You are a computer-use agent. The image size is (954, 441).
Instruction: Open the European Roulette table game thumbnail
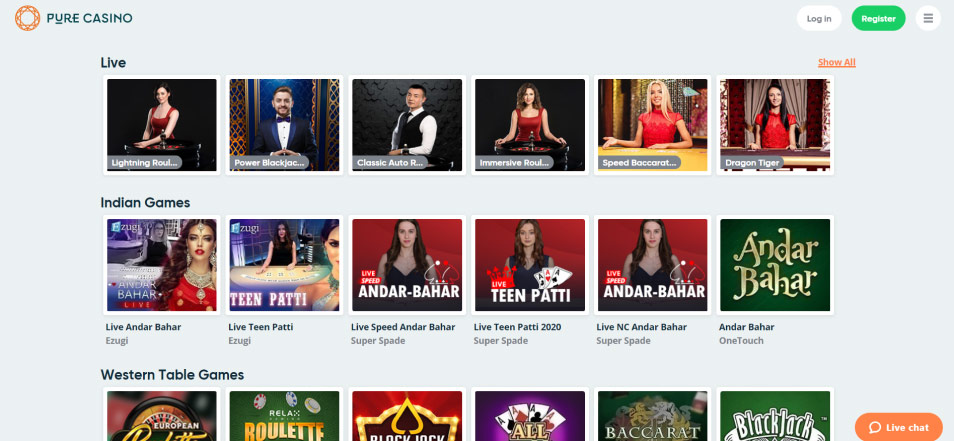(x=162, y=416)
